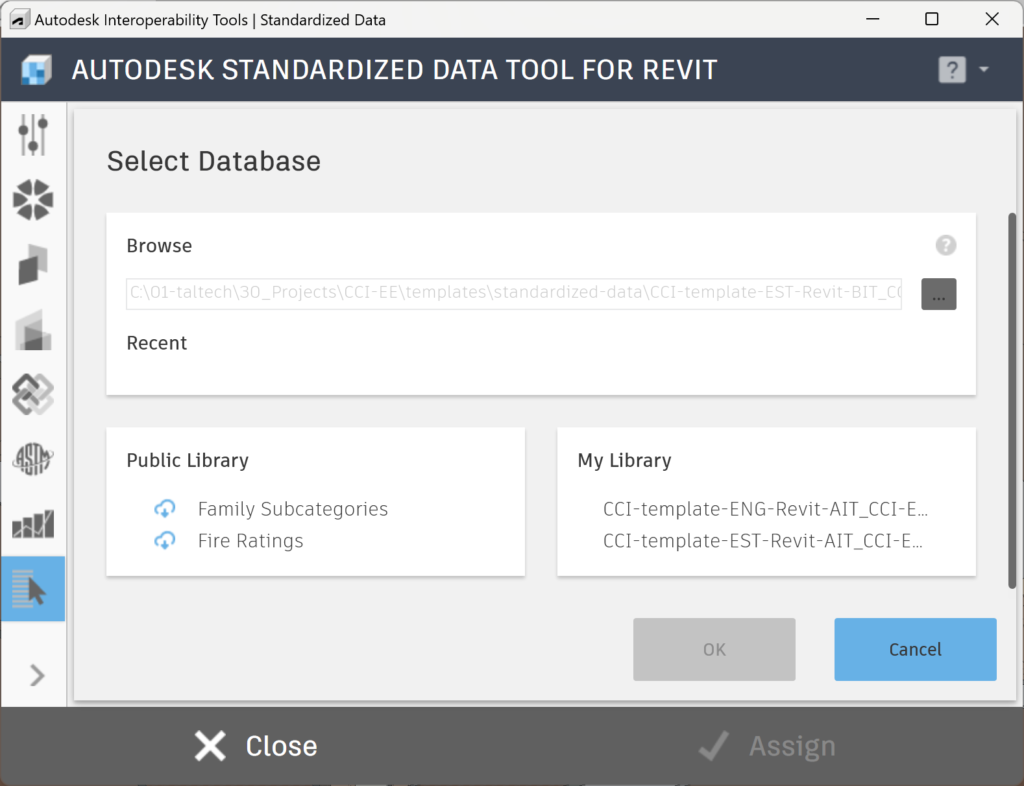The width and height of the screenshot is (1024, 786).
Task: Select Family Subcategories library entry
Action: pyautogui.click(x=293, y=509)
